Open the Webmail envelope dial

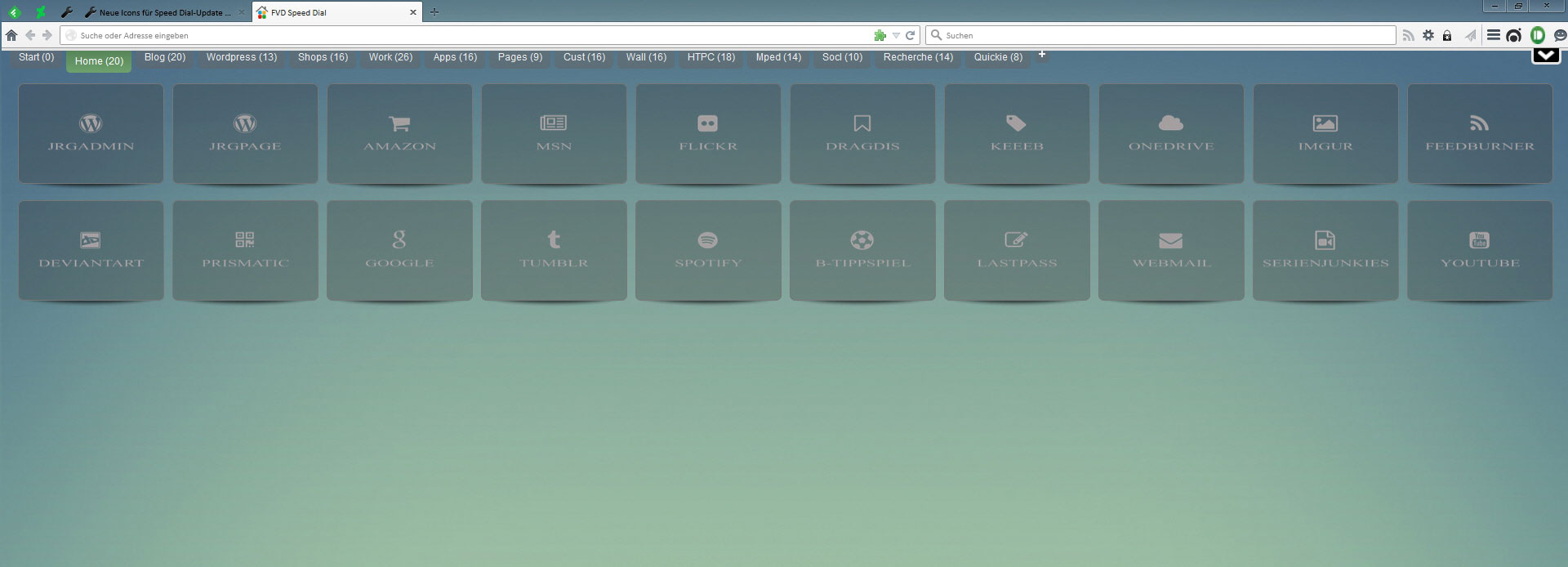(x=1171, y=251)
